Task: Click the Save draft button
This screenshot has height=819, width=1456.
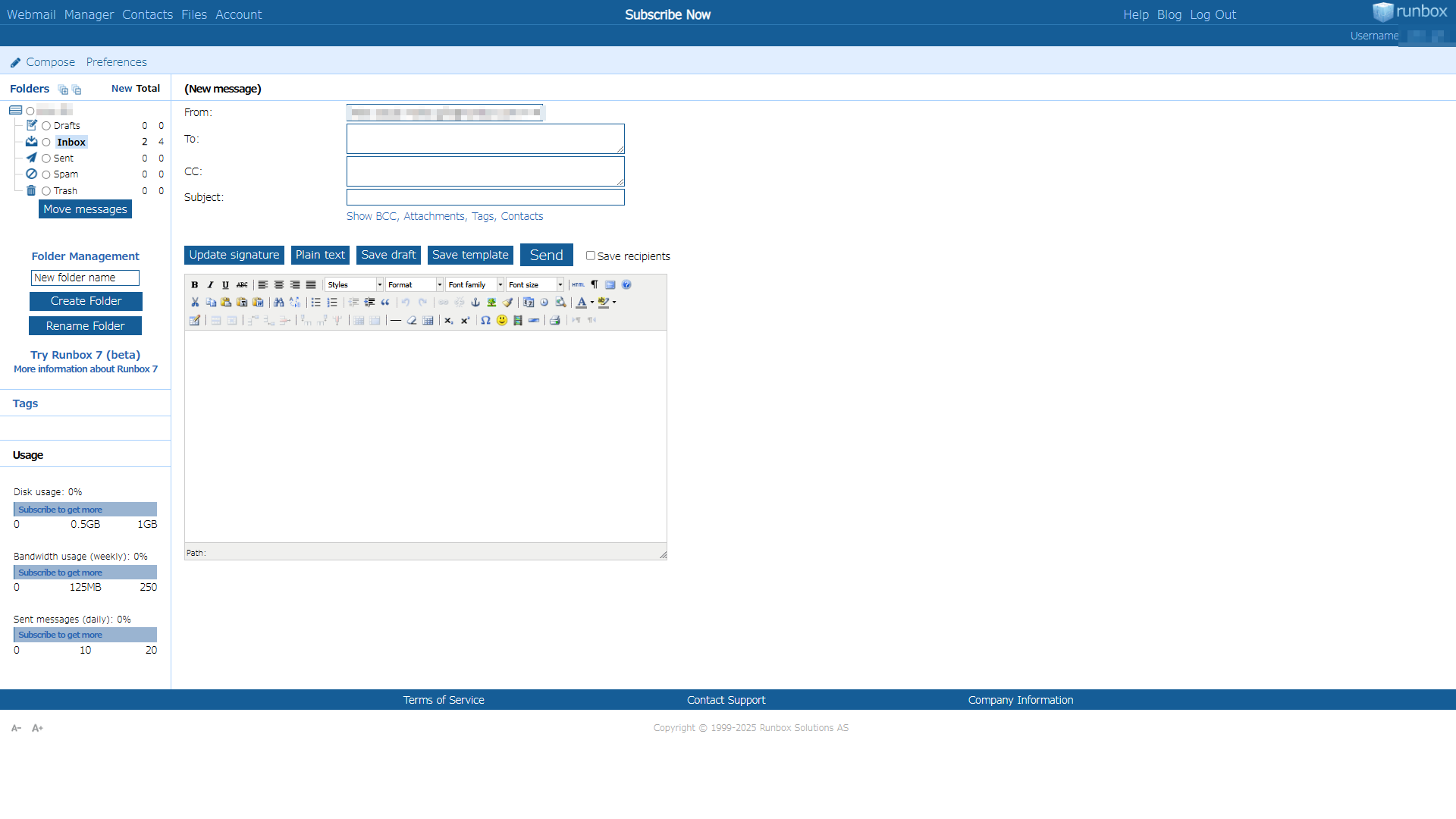Action: 388,255
